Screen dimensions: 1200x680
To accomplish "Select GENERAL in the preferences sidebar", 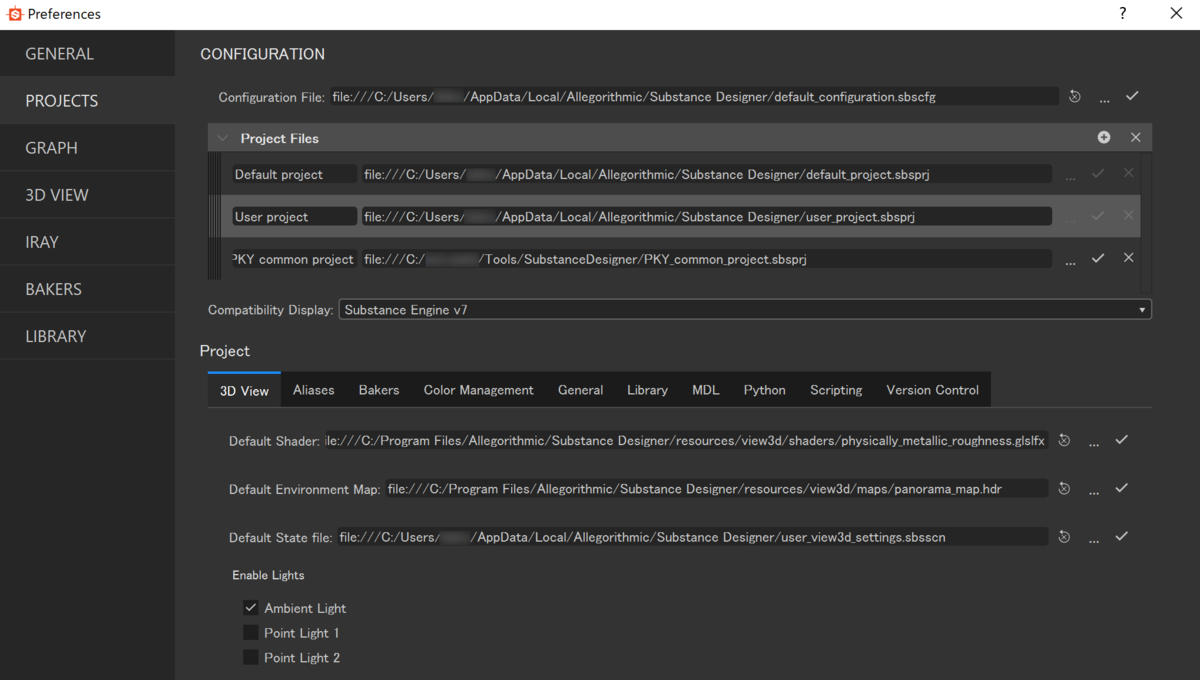I will (x=87, y=54).
